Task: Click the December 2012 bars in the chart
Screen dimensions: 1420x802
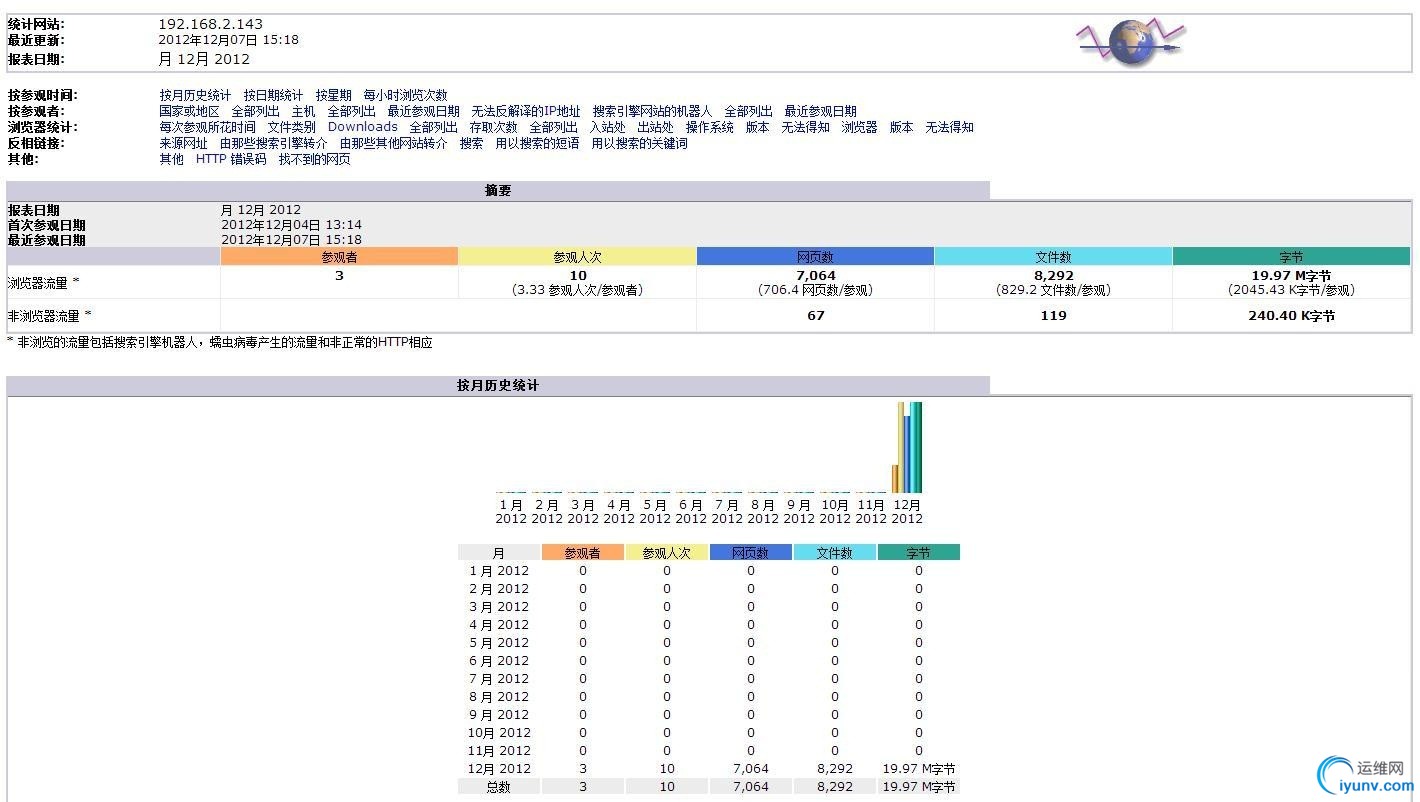Action: (x=907, y=447)
